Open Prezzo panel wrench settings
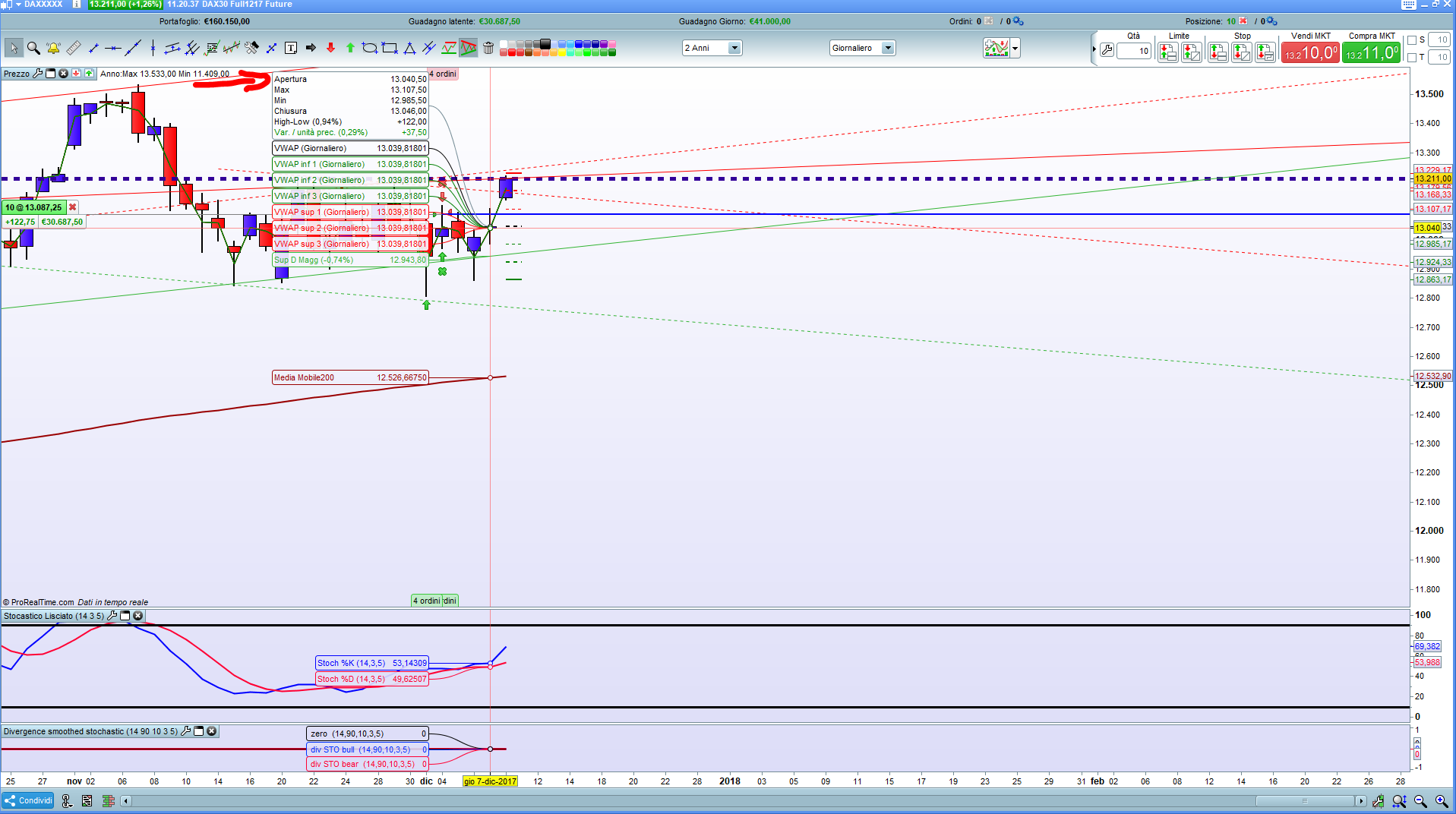The height and width of the screenshot is (814, 1456). click(38, 74)
